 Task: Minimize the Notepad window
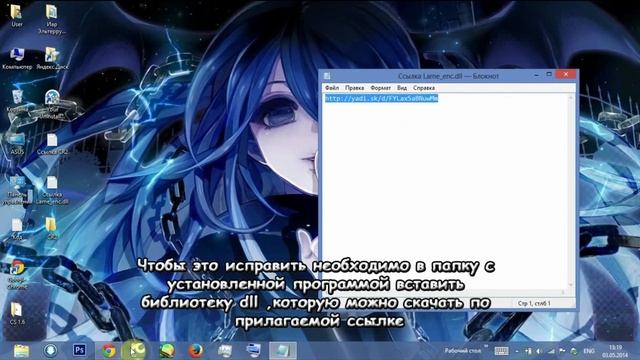coord(536,75)
